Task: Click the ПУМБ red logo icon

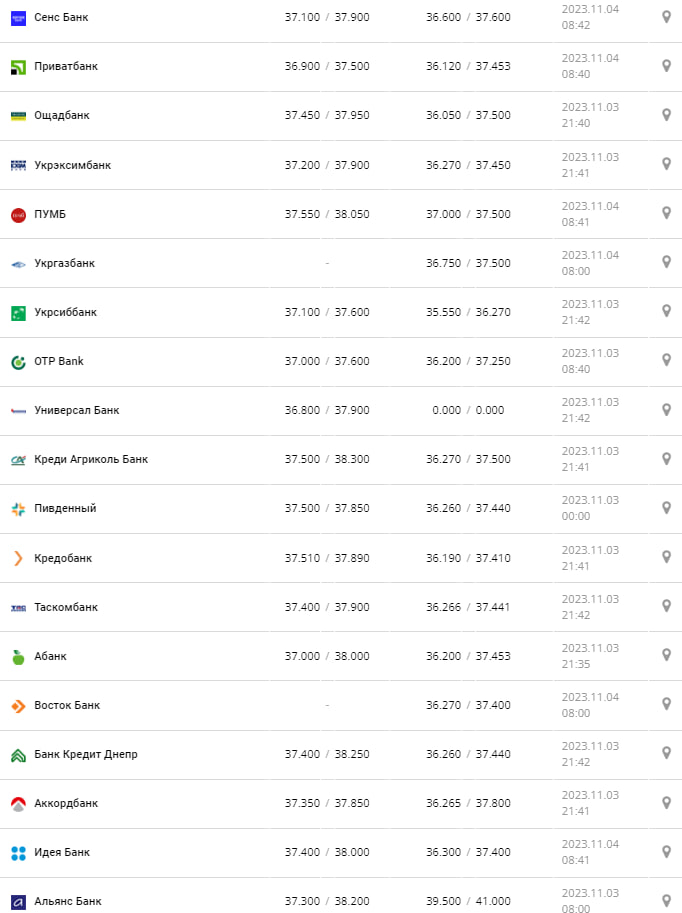Action: 18,214
